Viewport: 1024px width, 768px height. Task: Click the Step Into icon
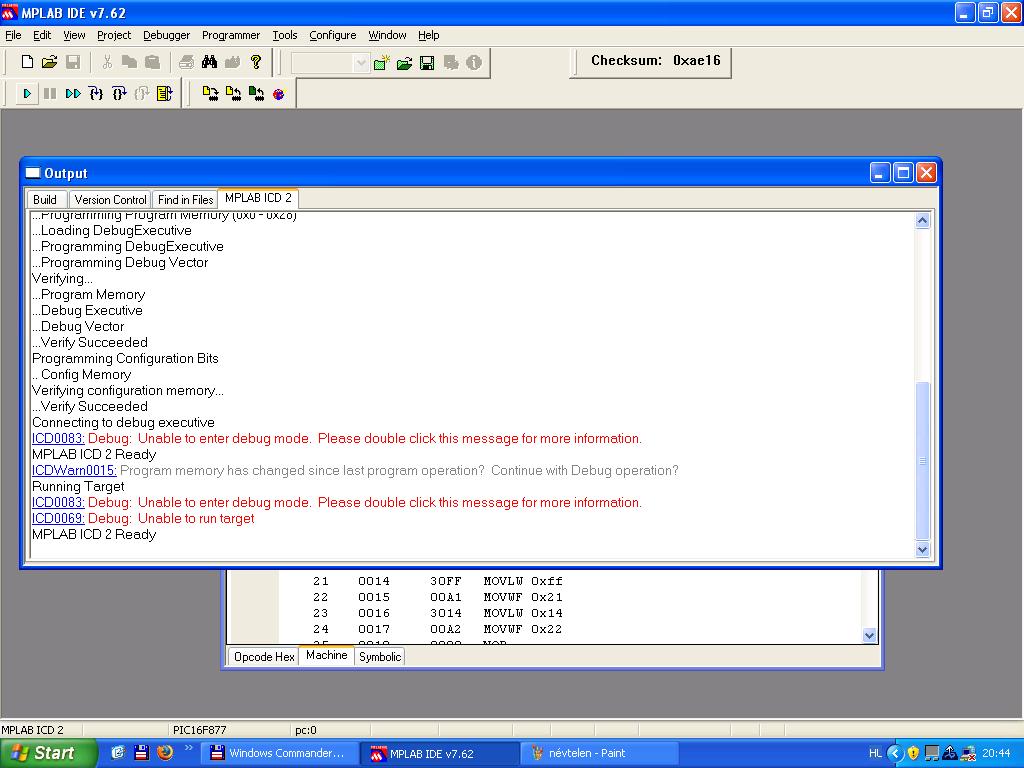point(96,94)
